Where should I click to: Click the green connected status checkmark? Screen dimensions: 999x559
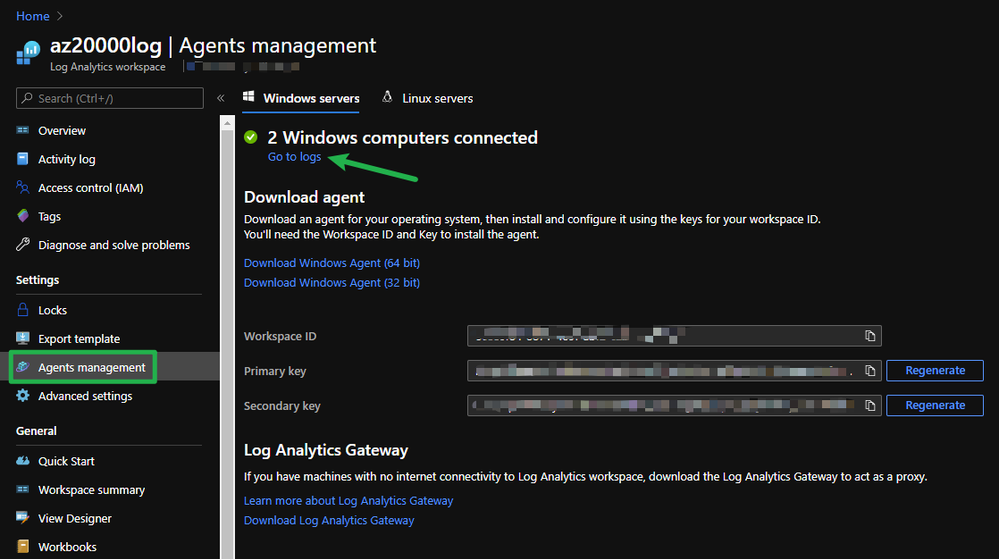tap(251, 137)
